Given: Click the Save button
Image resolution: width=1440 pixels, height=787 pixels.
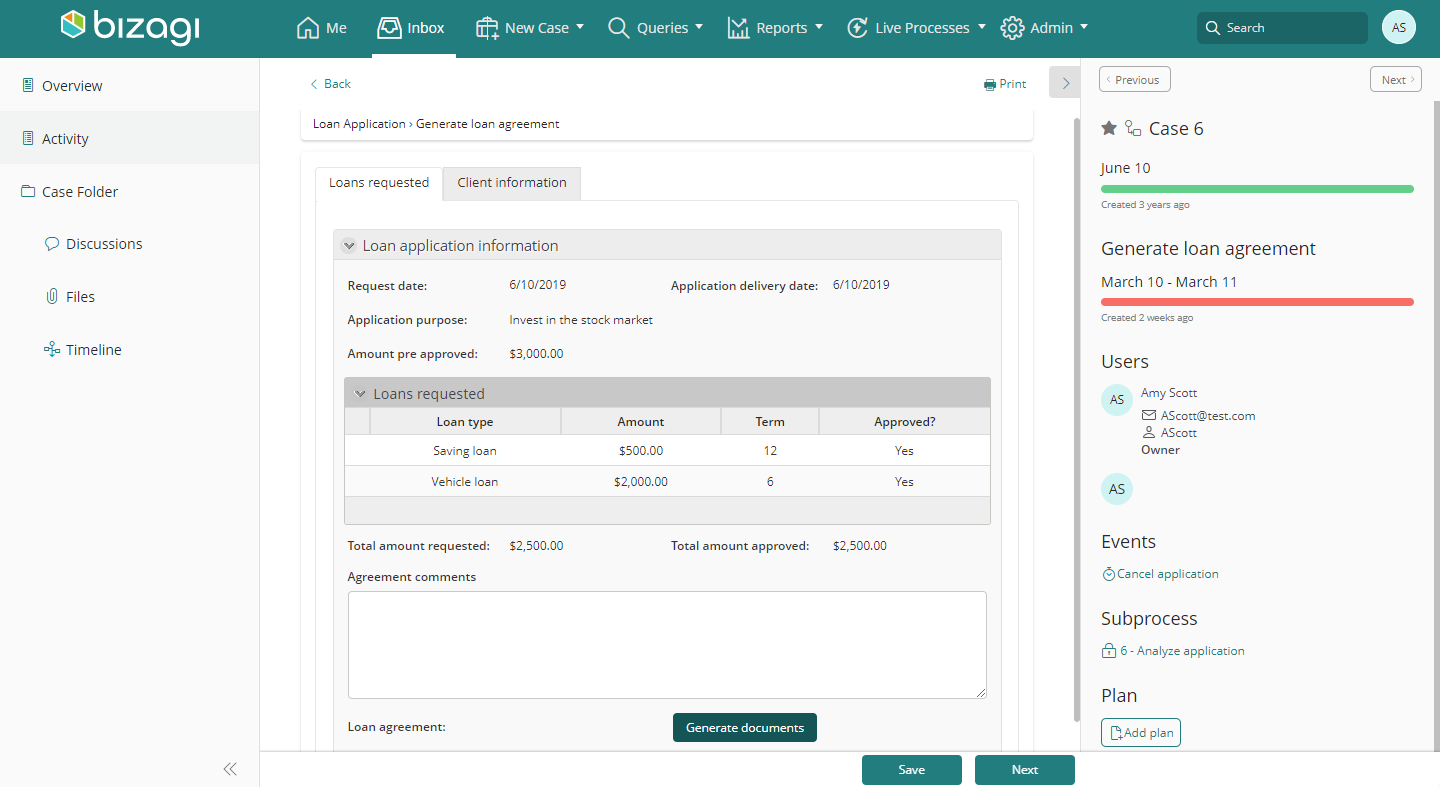Looking at the screenshot, I should (x=912, y=770).
